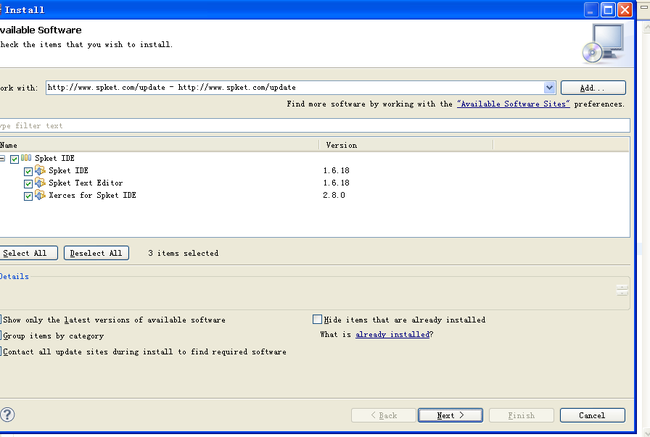650x437 pixels.
Task: Click the Deselect All button
Action: (x=96, y=253)
